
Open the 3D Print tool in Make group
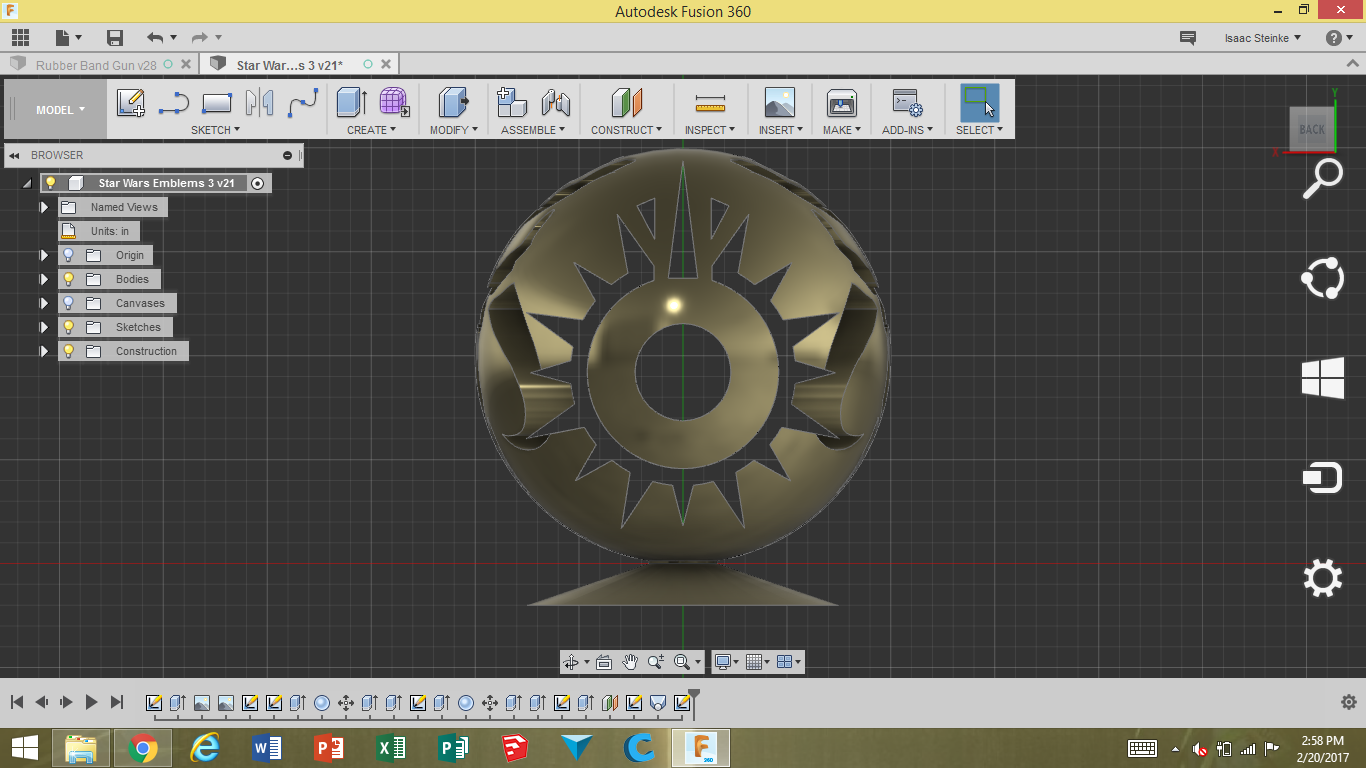tap(842, 102)
